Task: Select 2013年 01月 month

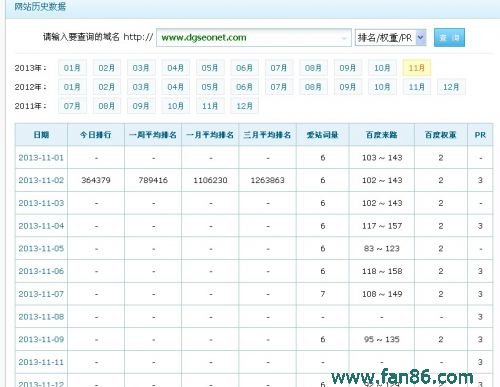Action: pyautogui.click(x=72, y=68)
